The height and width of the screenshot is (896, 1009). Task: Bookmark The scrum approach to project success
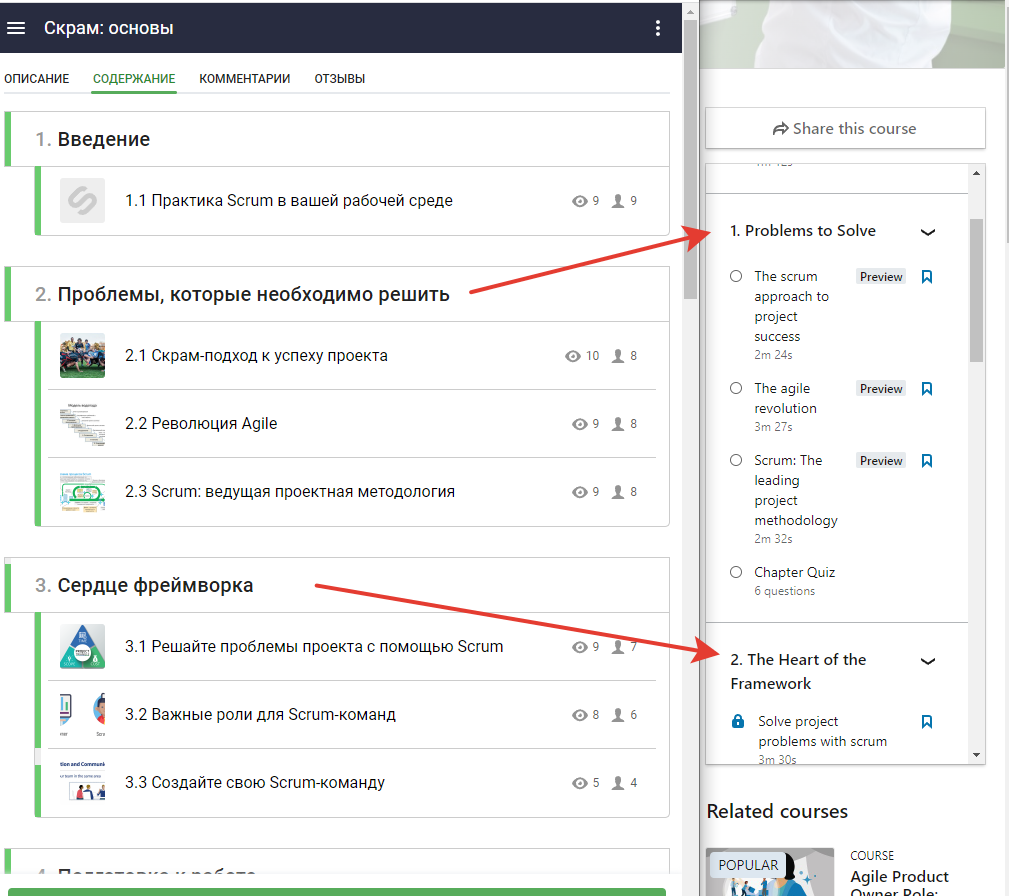click(927, 277)
